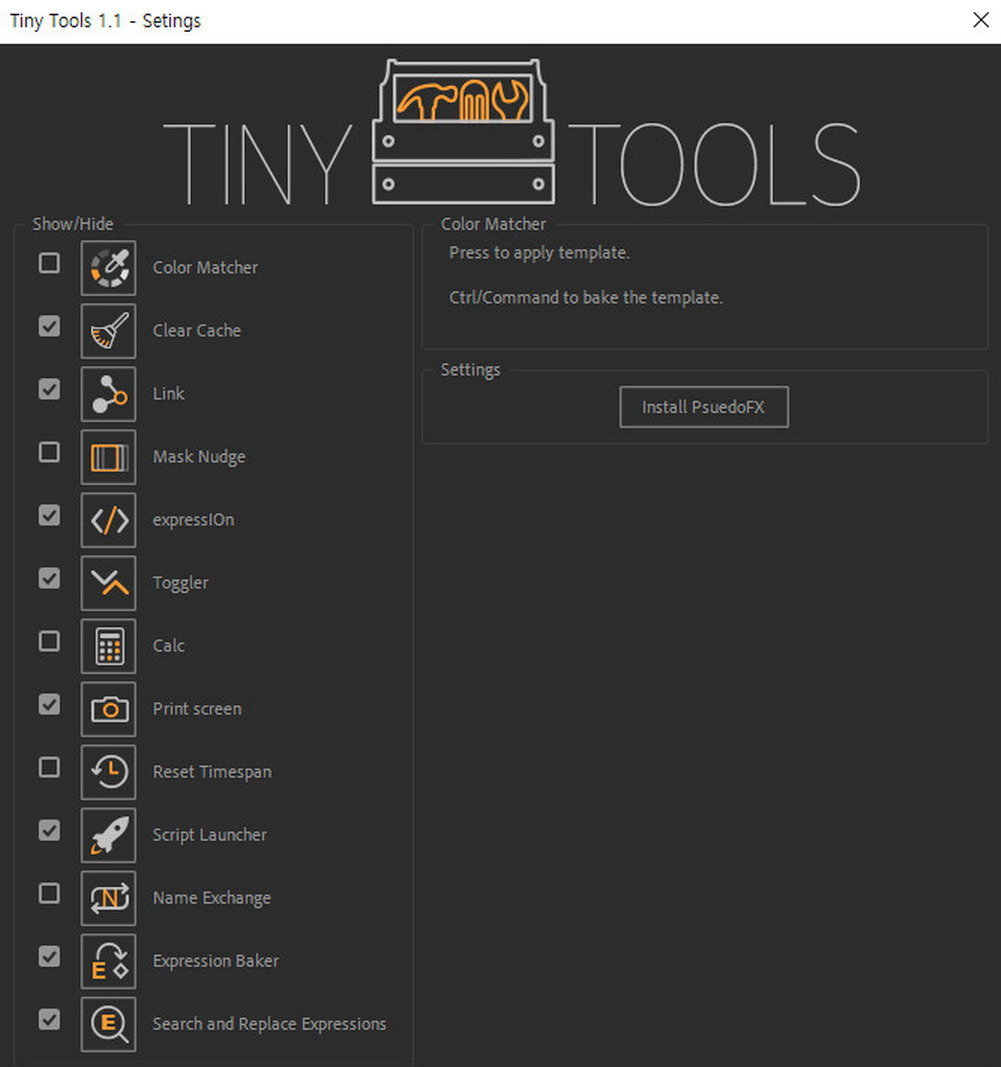Image resolution: width=1001 pixels, height=1067 pixels.
Task: Select the Mask Nudge icon
Action: tap(108, 457)
